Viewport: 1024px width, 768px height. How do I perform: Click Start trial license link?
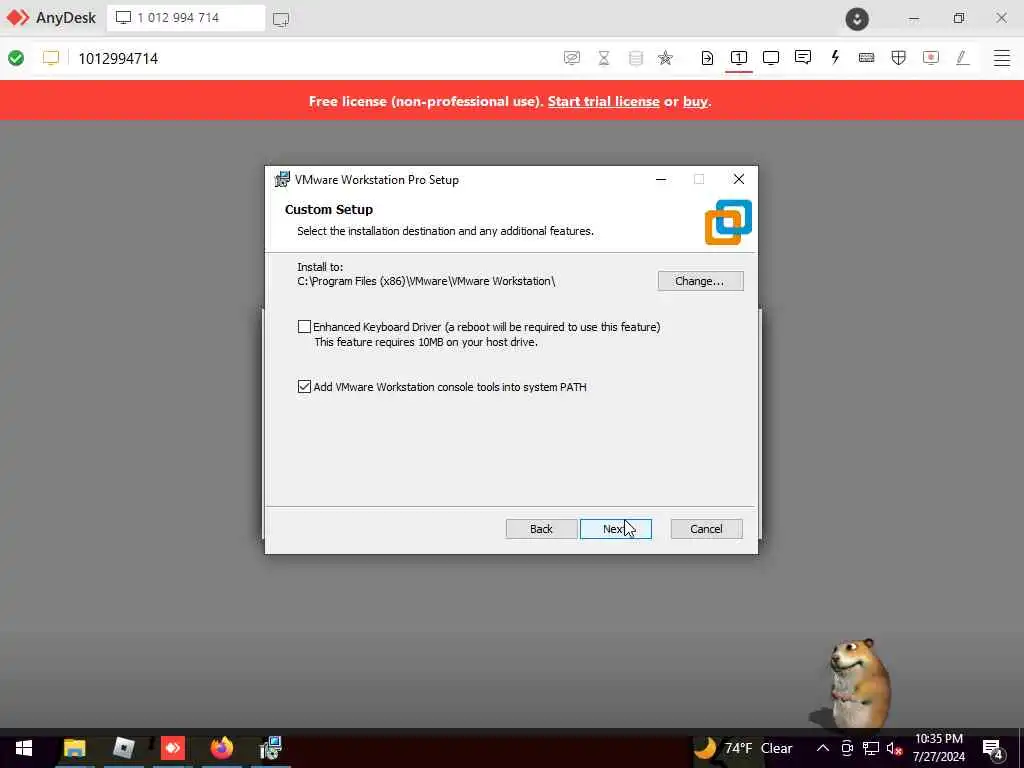tap(603, 101)
